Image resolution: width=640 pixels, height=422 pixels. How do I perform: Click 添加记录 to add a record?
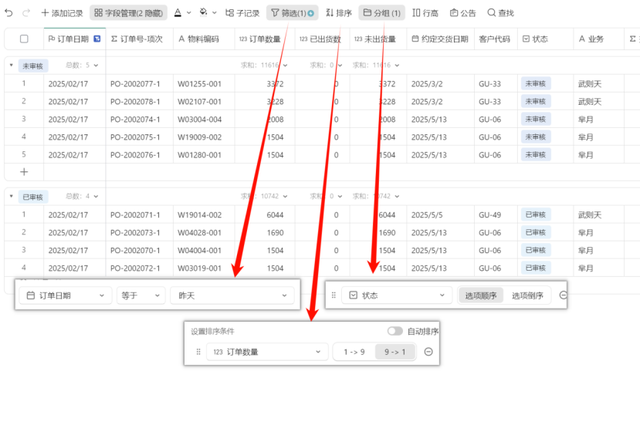pyautogui.click(x=62, y=13)
